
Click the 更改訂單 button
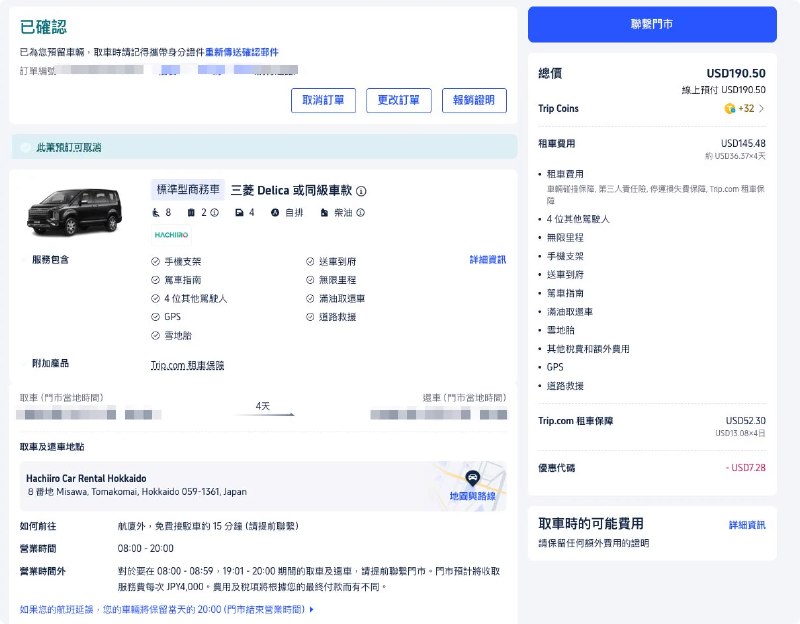click(x=398, y=101)
